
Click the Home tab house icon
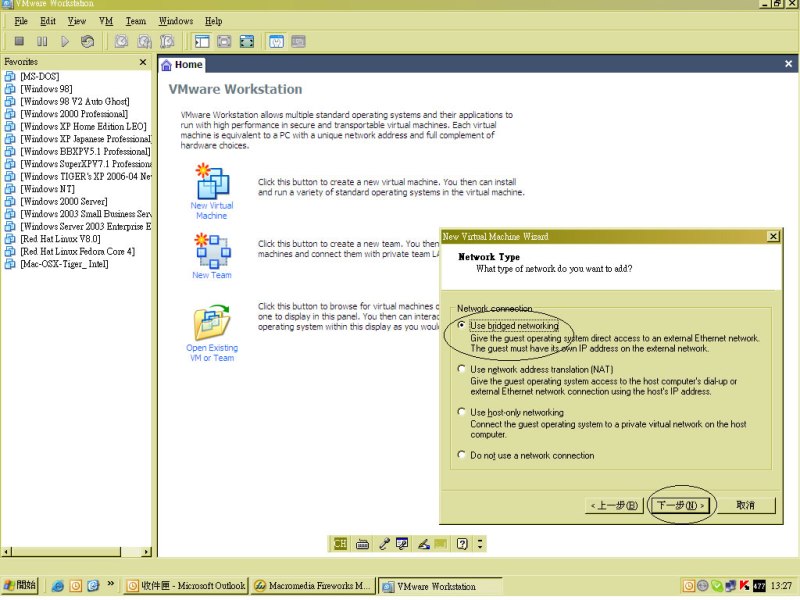[x=166, y=65]
